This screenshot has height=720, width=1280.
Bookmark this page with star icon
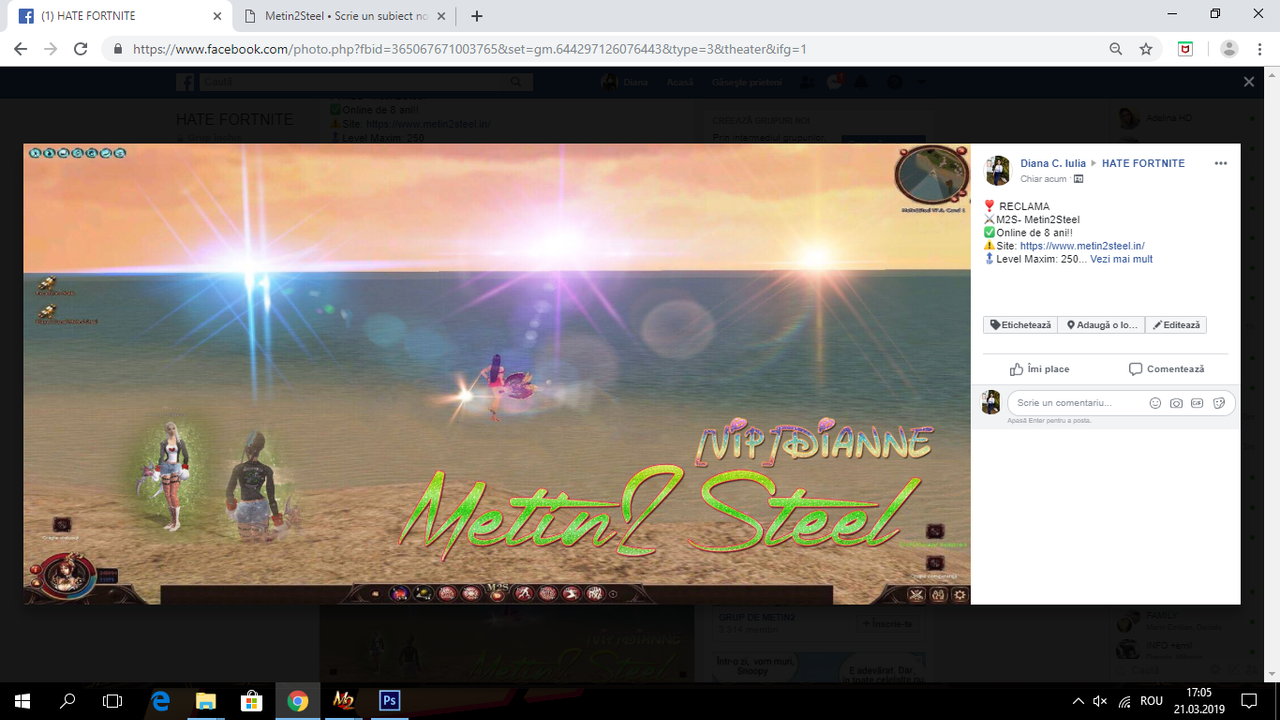(x=1146, y=49)
